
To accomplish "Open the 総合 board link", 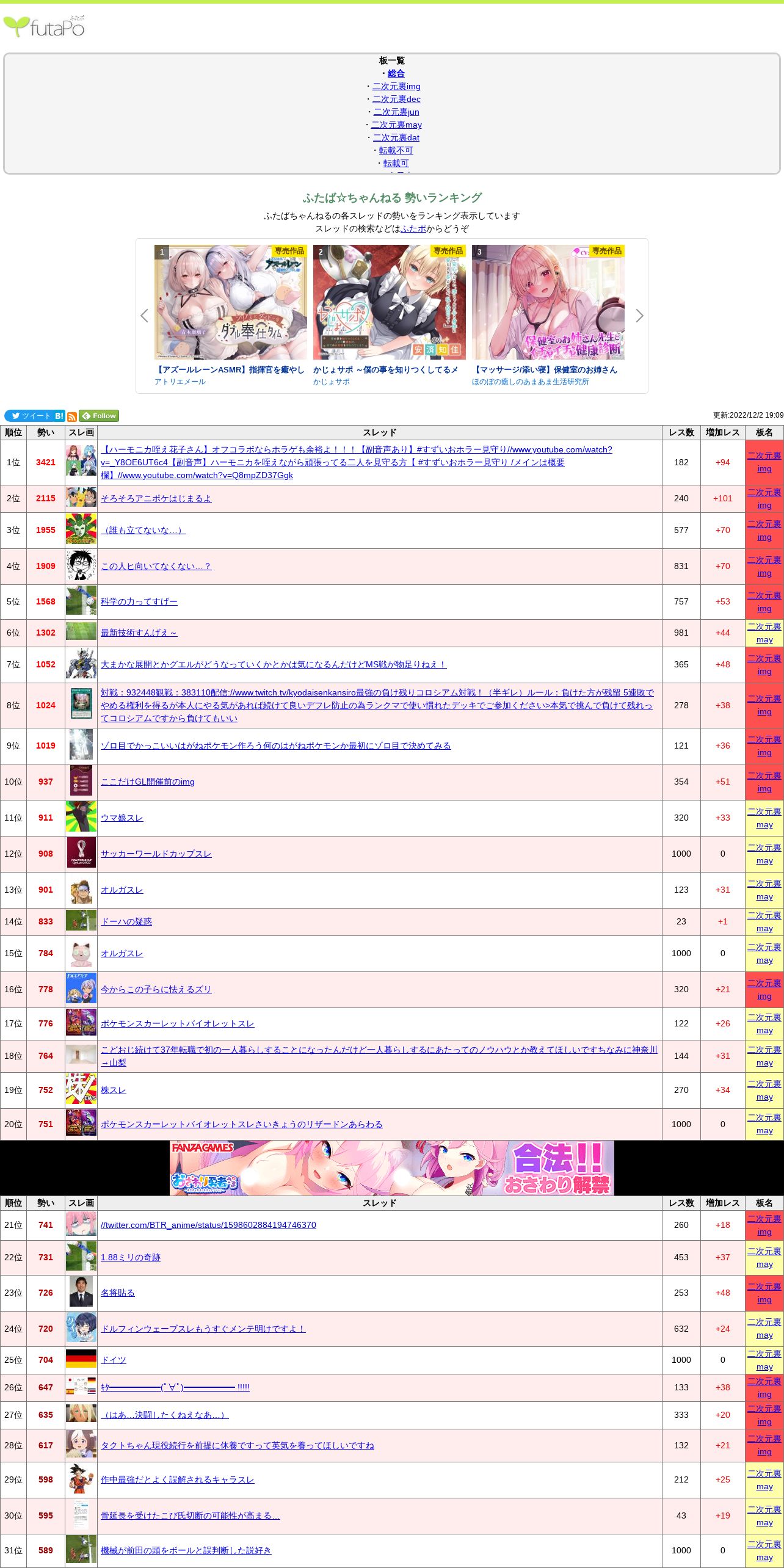I will [396, 73].
